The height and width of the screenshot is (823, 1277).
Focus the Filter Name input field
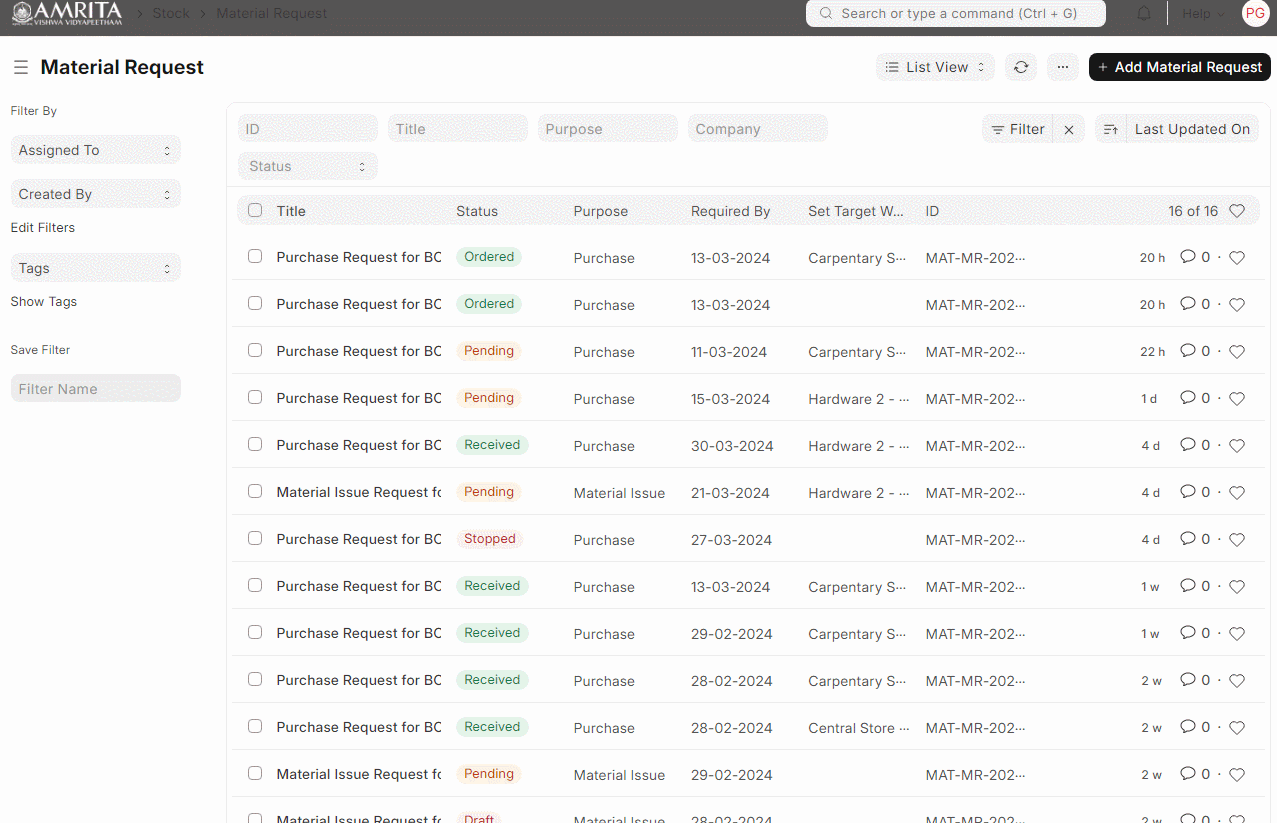(95, 389)
